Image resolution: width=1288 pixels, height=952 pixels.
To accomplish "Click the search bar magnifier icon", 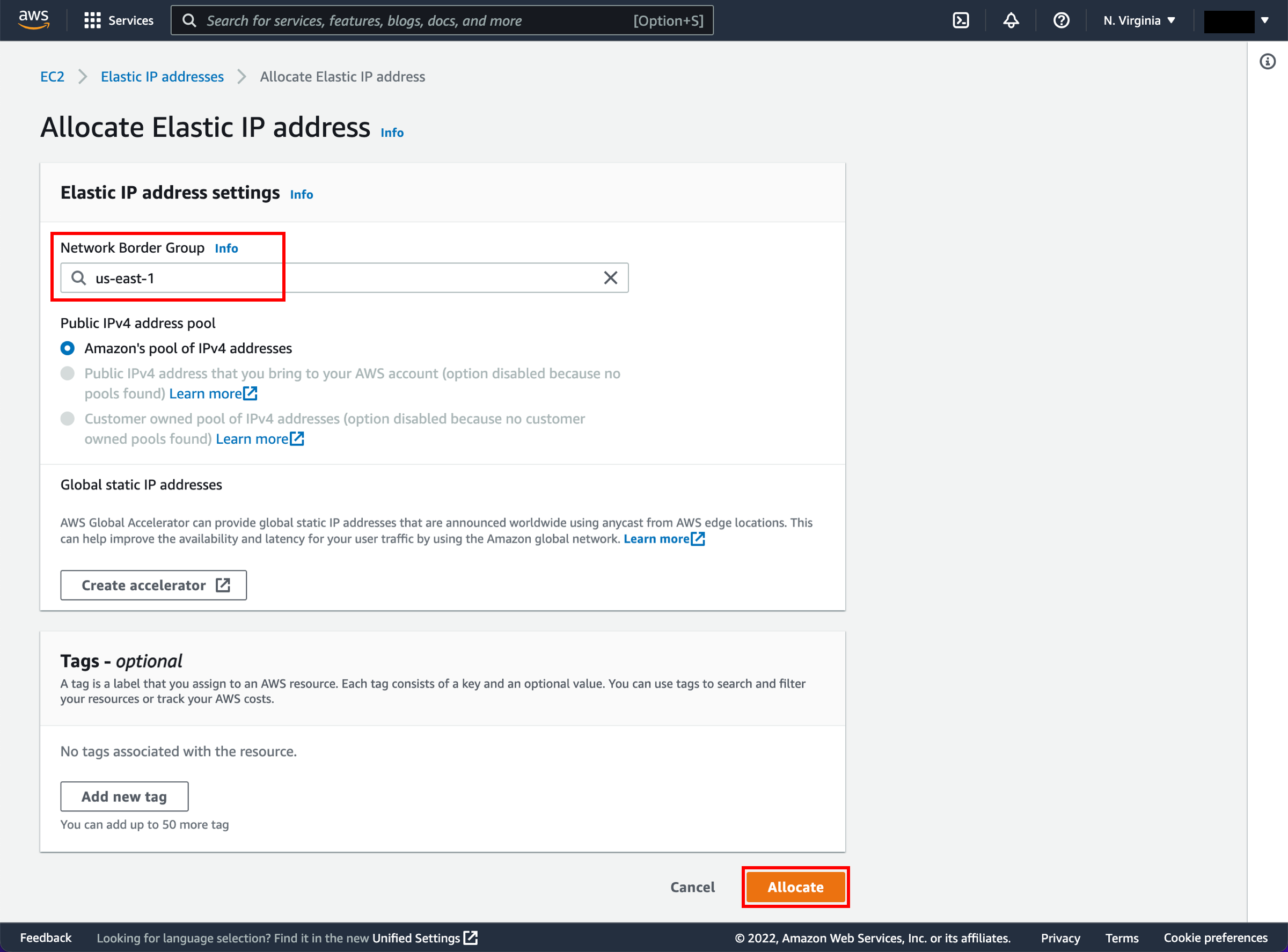I will [189, 21].
